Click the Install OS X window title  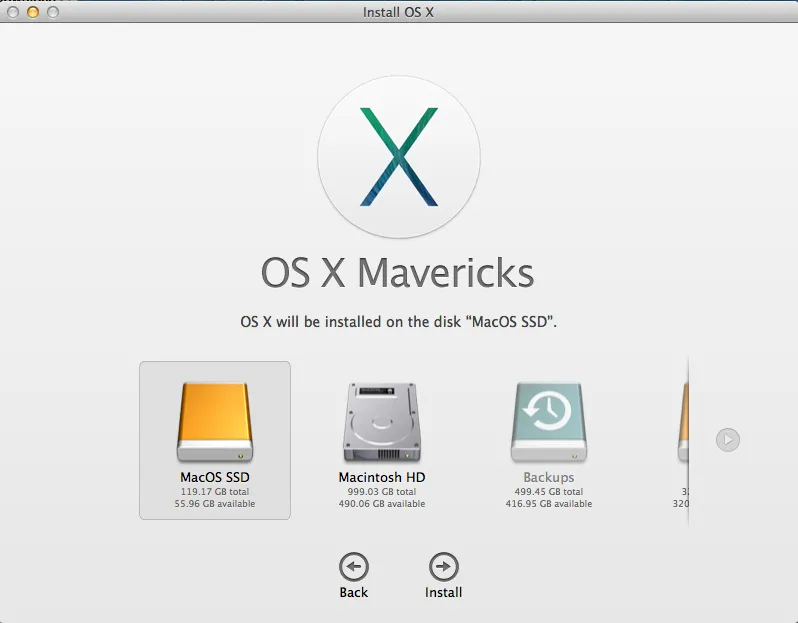point(398,12)
